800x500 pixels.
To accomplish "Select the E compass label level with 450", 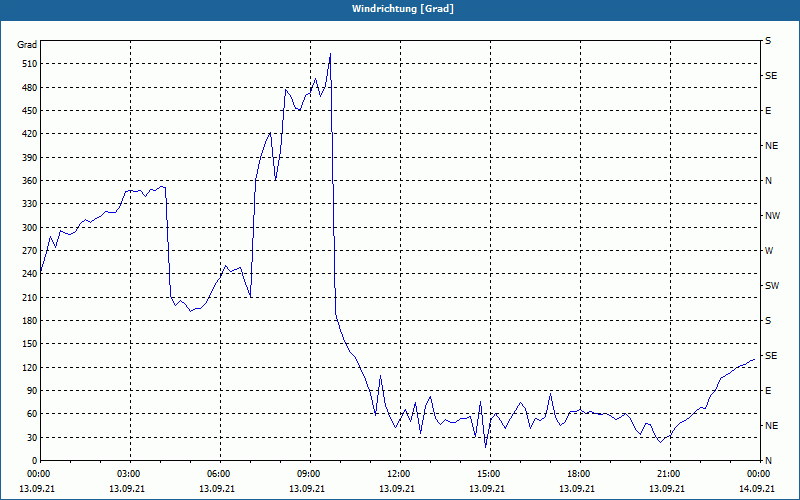I will [768, 111].
